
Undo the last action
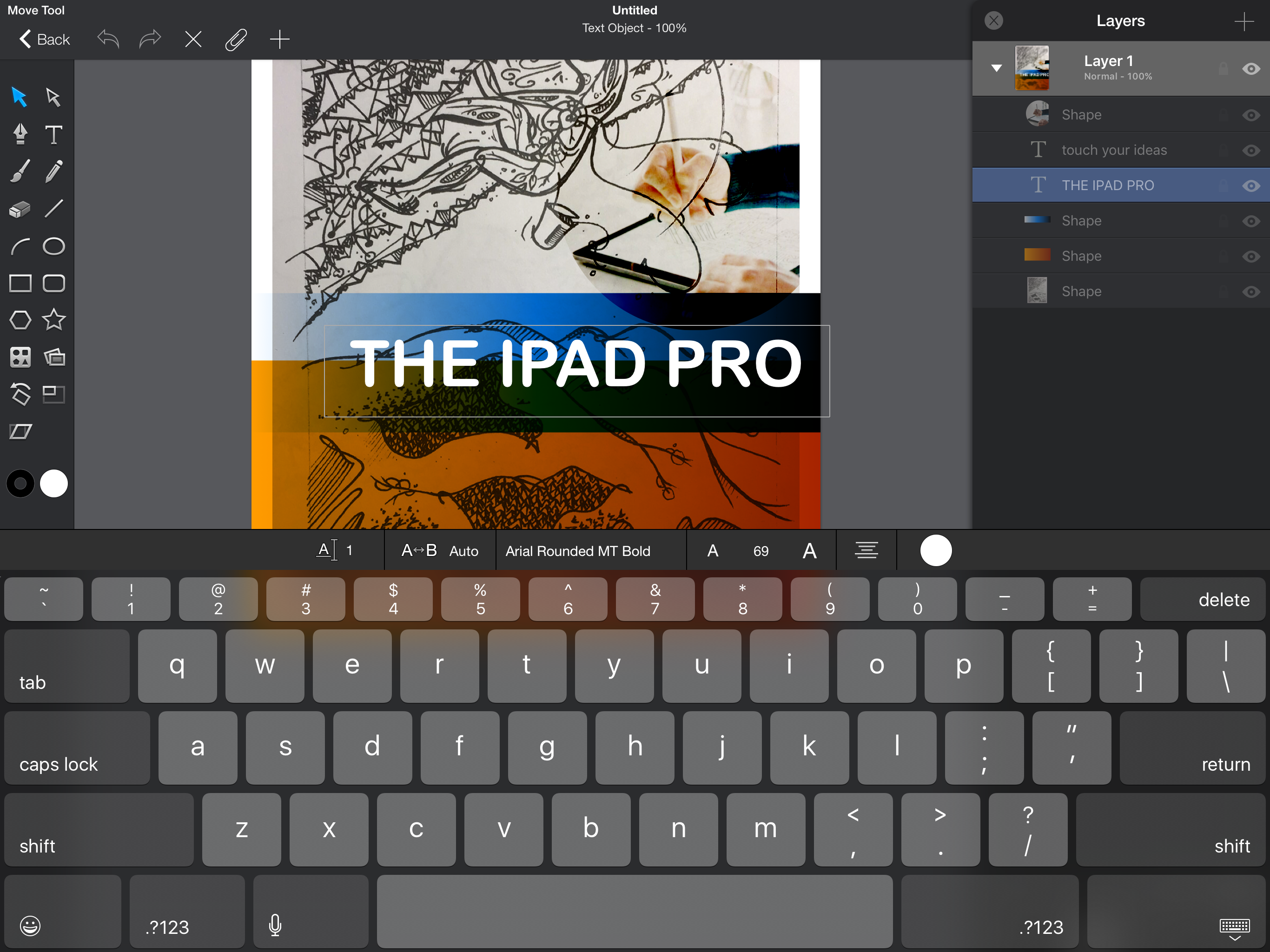[x=108, y=39]
